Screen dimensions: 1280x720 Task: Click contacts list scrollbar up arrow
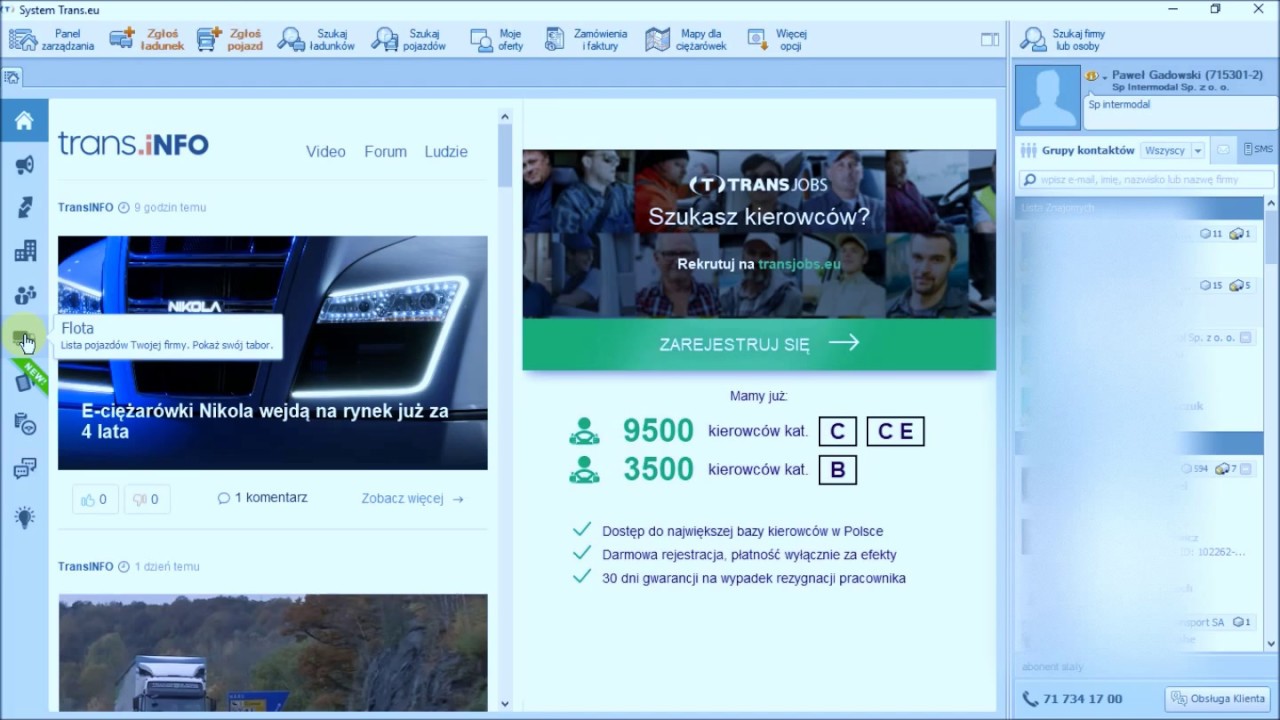click(1272, 202)
